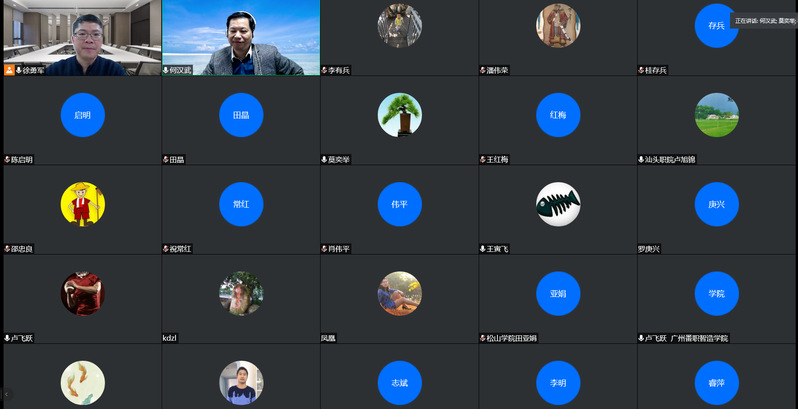This screenshot has height=409, width=798.
Task: Click the 正在讲话 speaking indicator banner
Action: pyautogui.click(x=764, y=20)
